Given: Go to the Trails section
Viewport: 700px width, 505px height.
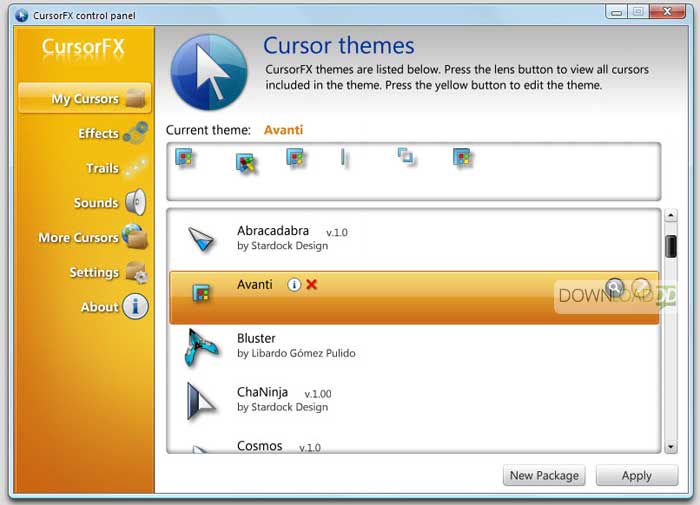Looking at the screenshot, I should pos(102,168).
